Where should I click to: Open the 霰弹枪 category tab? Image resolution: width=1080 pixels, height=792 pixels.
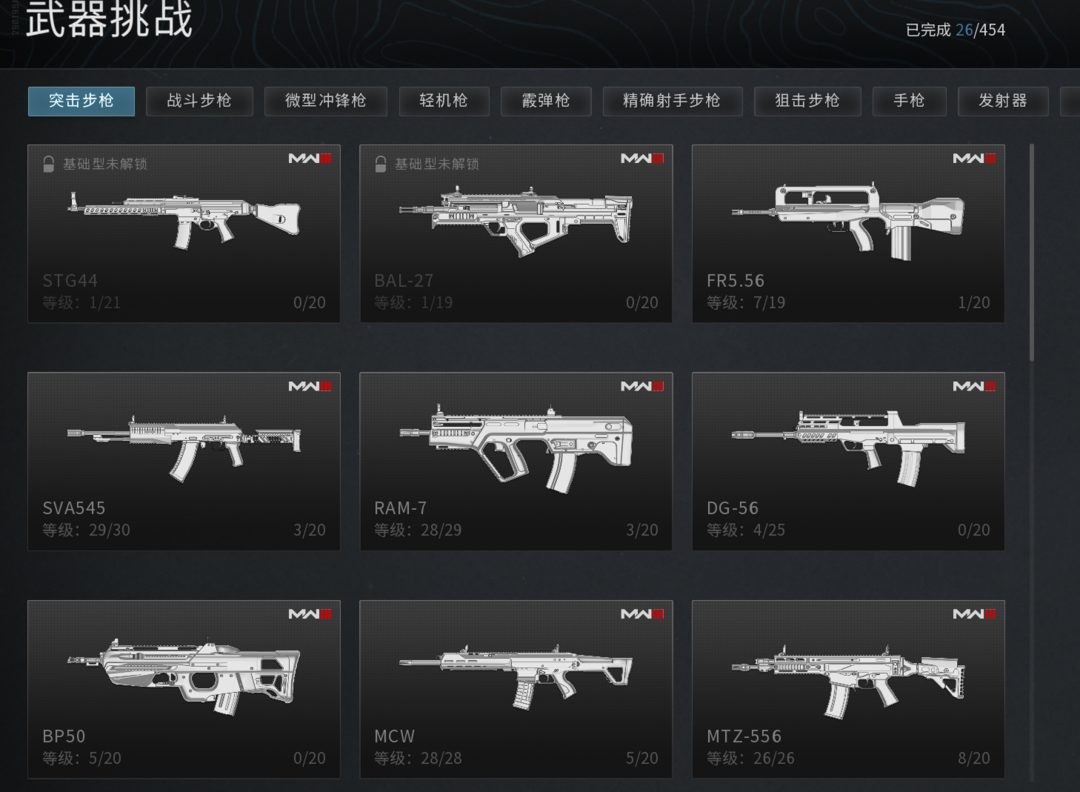coord(546,101)
